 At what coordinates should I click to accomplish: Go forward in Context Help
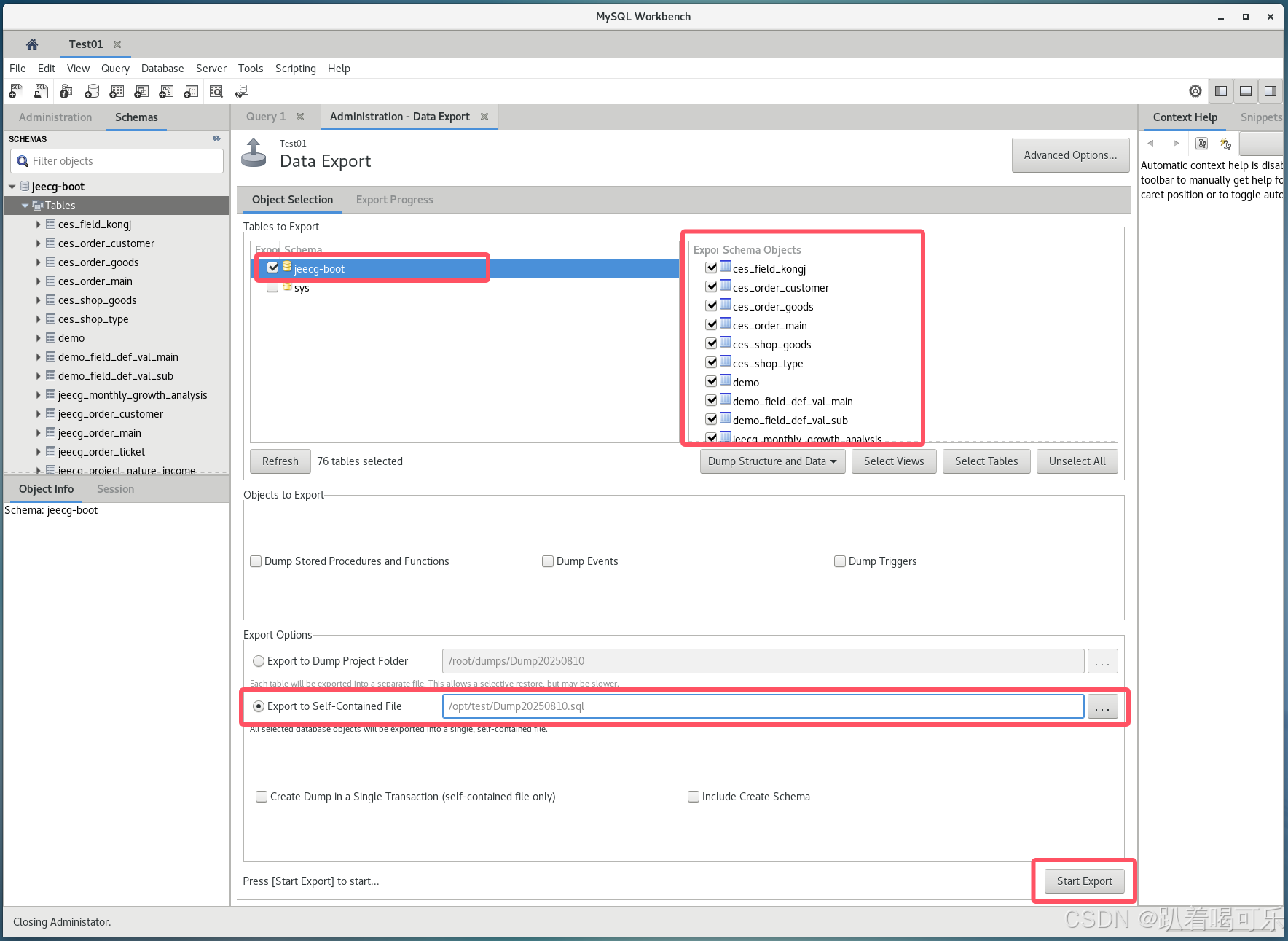pos(1176,144)
